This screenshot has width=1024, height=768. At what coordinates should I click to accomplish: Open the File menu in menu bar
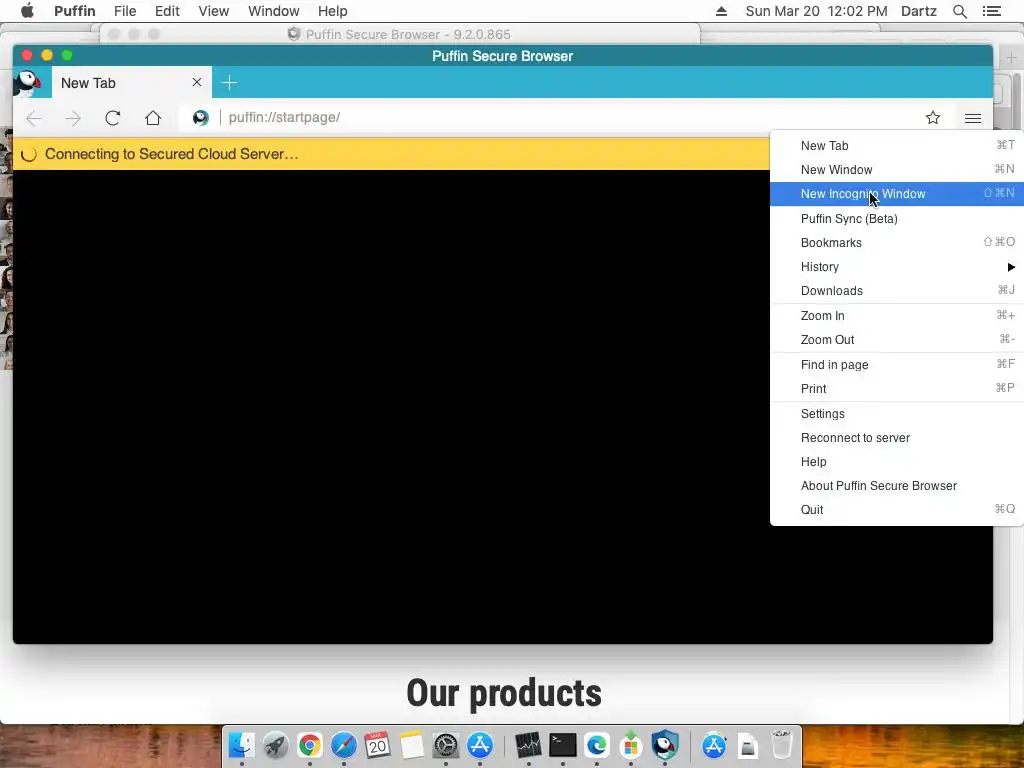(x=125, y=11)
